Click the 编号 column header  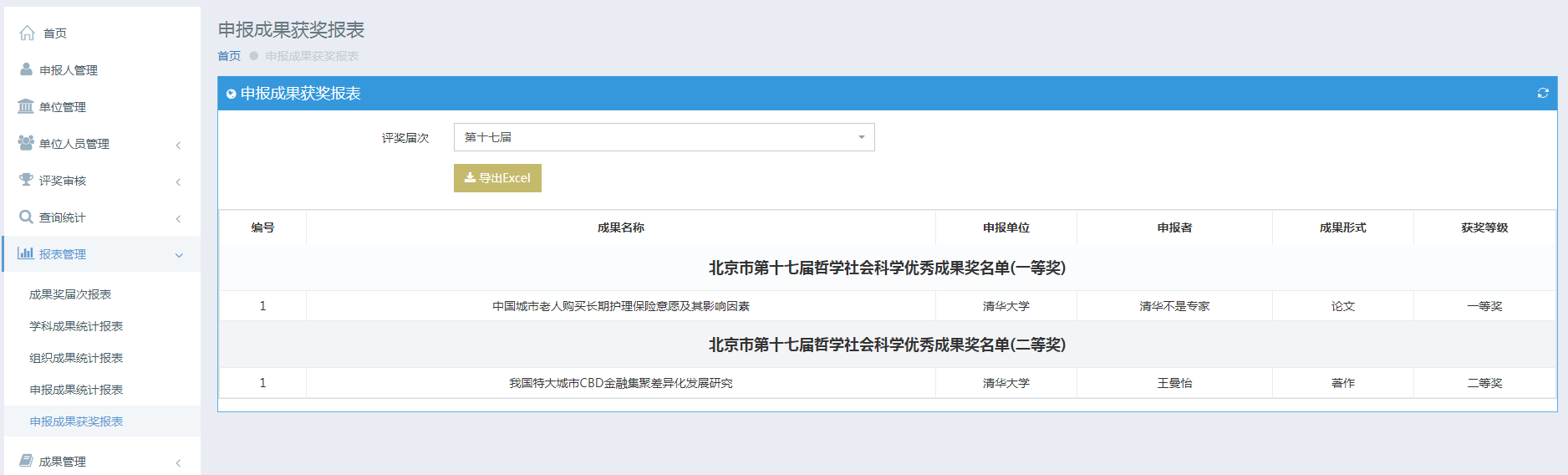(262, 227)
